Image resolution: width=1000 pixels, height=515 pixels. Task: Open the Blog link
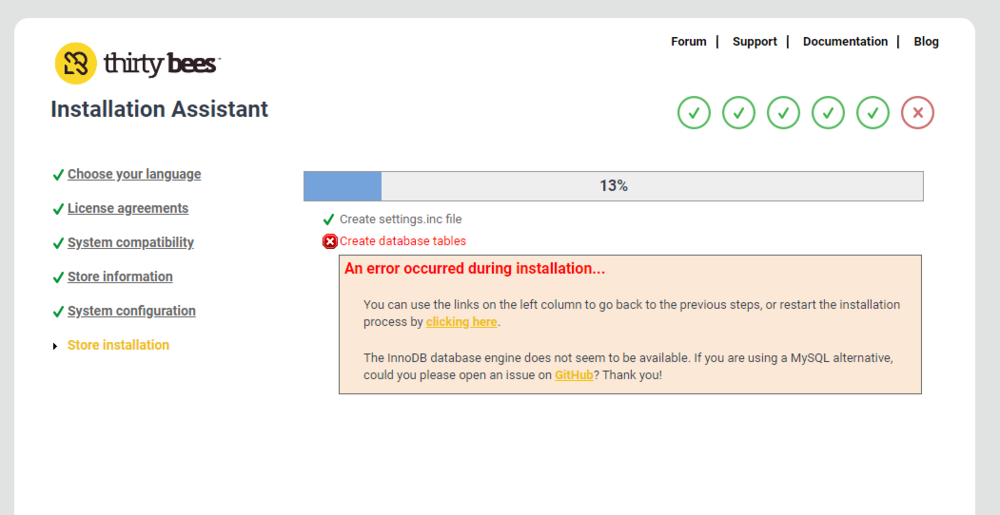[x=926, y=42]
